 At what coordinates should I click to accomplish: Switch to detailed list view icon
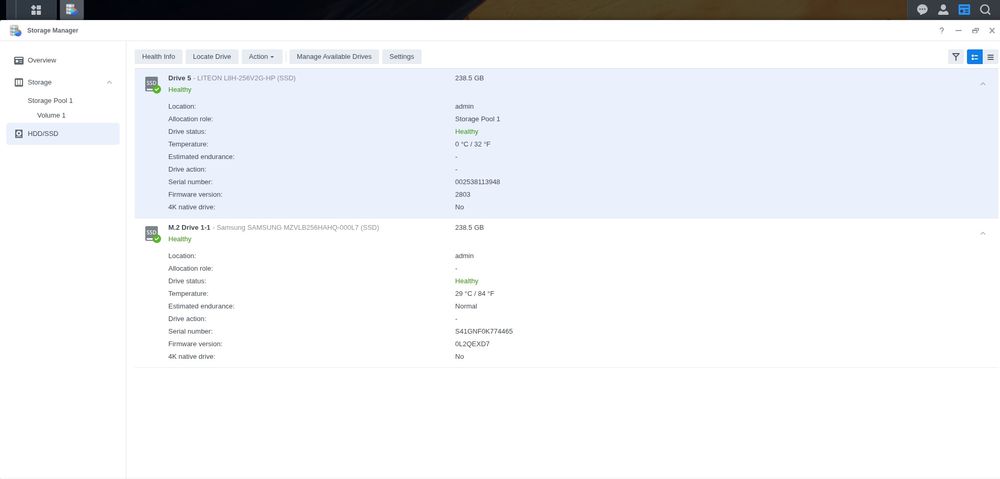point(974,57)
